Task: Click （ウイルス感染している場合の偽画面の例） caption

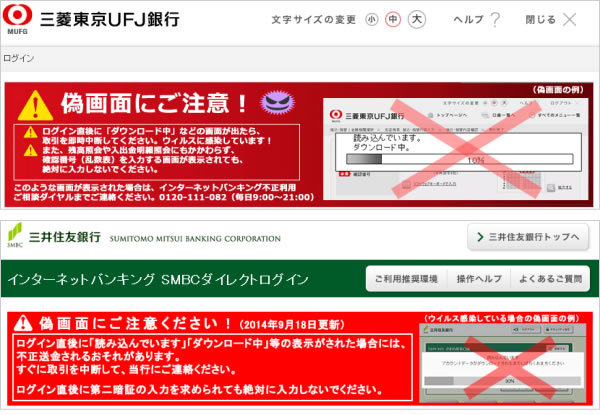Action: [x=502, y=319]
